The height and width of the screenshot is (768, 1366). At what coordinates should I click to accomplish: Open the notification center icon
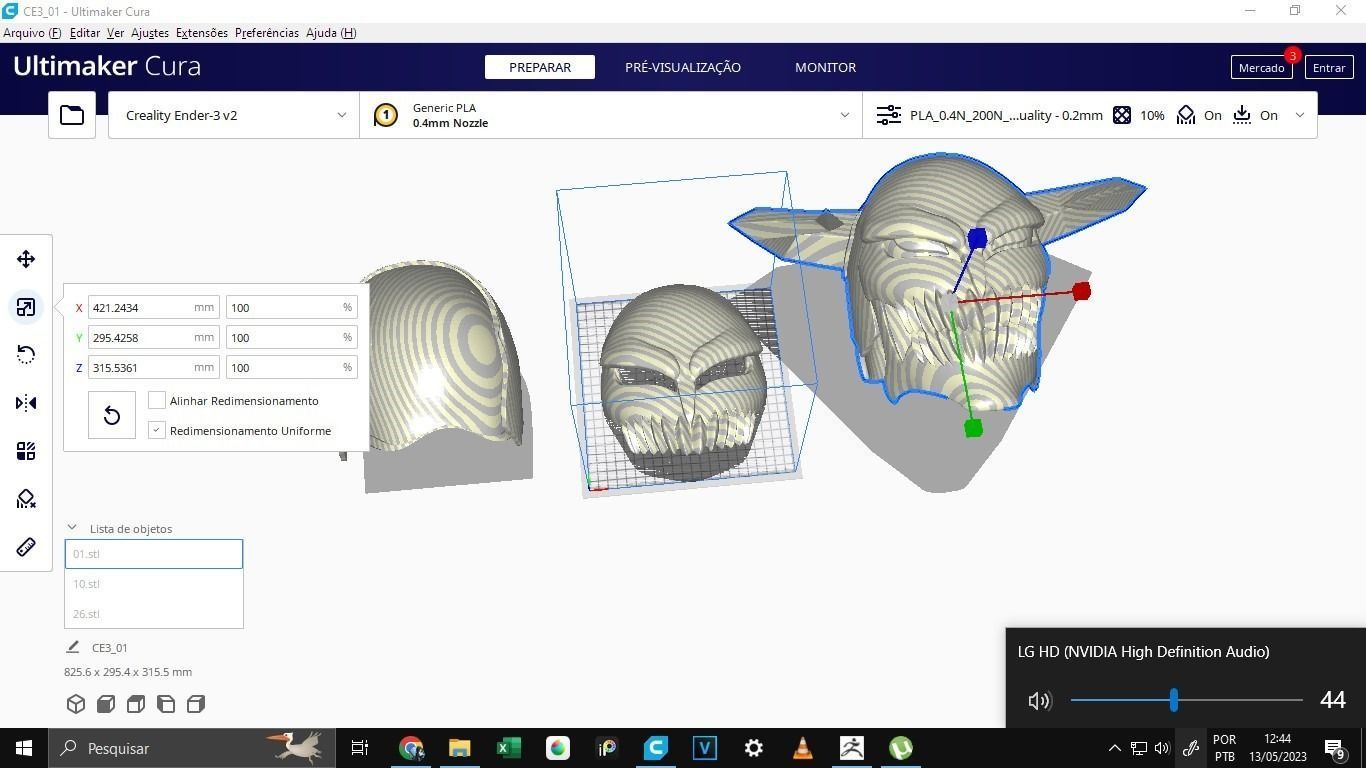point(1334,748)
